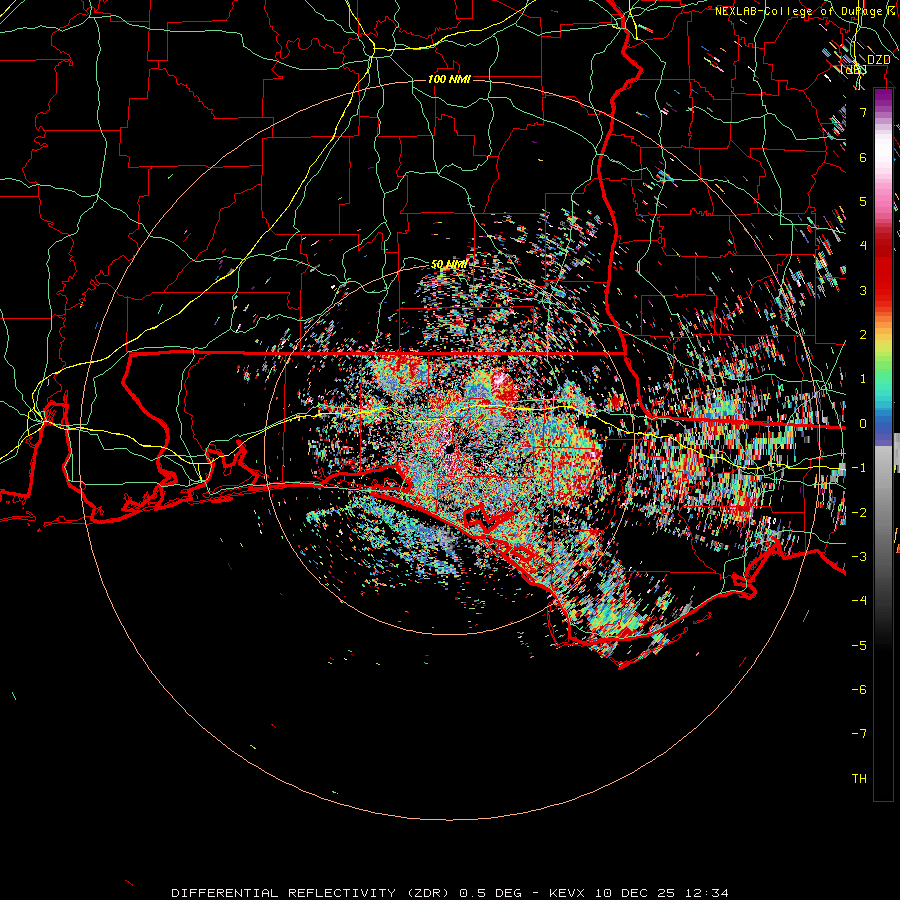Click the ZDR color scale bar

pos(883,444)
